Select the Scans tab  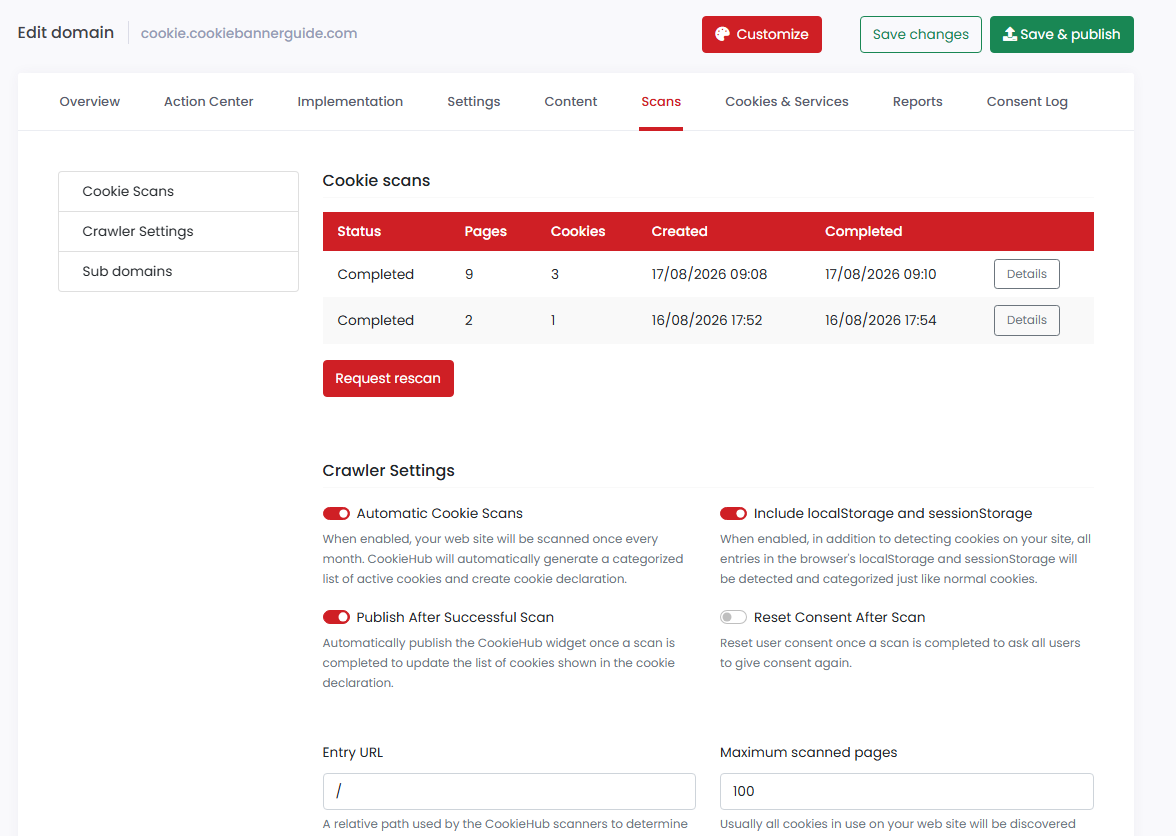pos(661,101)
